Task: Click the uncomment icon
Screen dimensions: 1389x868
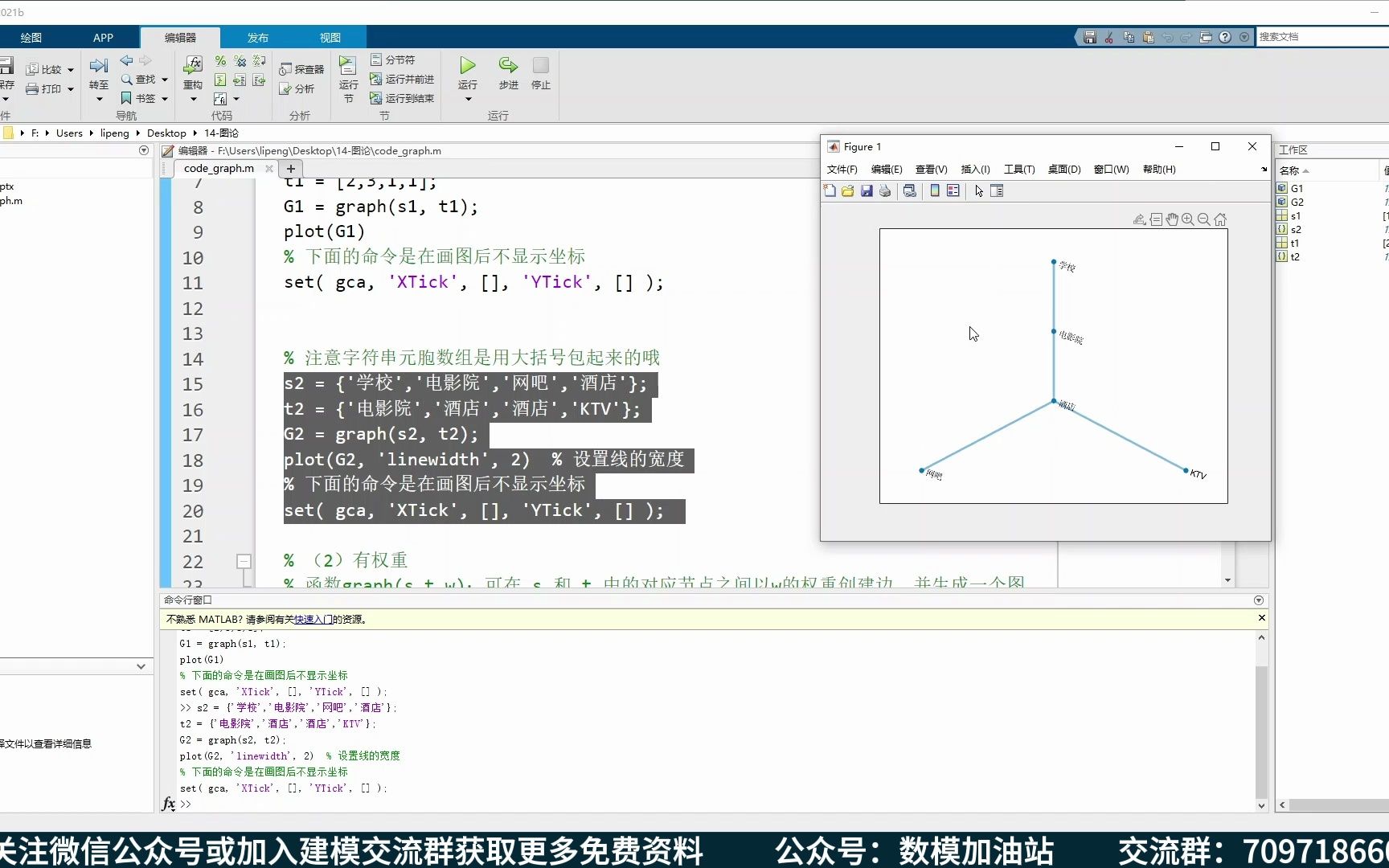Action: 240,61
